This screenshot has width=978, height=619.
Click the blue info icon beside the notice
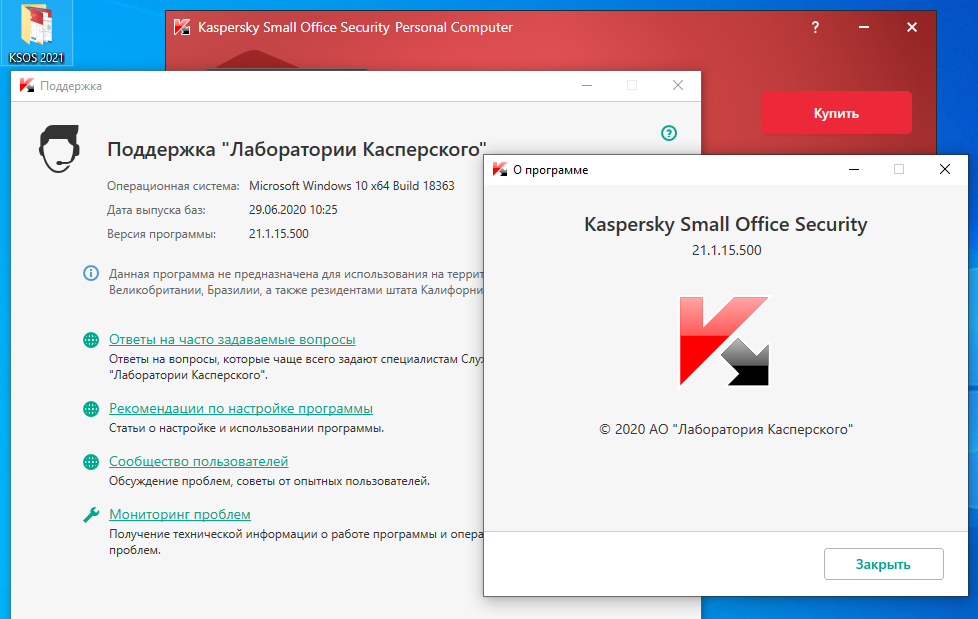coord(91,273)
